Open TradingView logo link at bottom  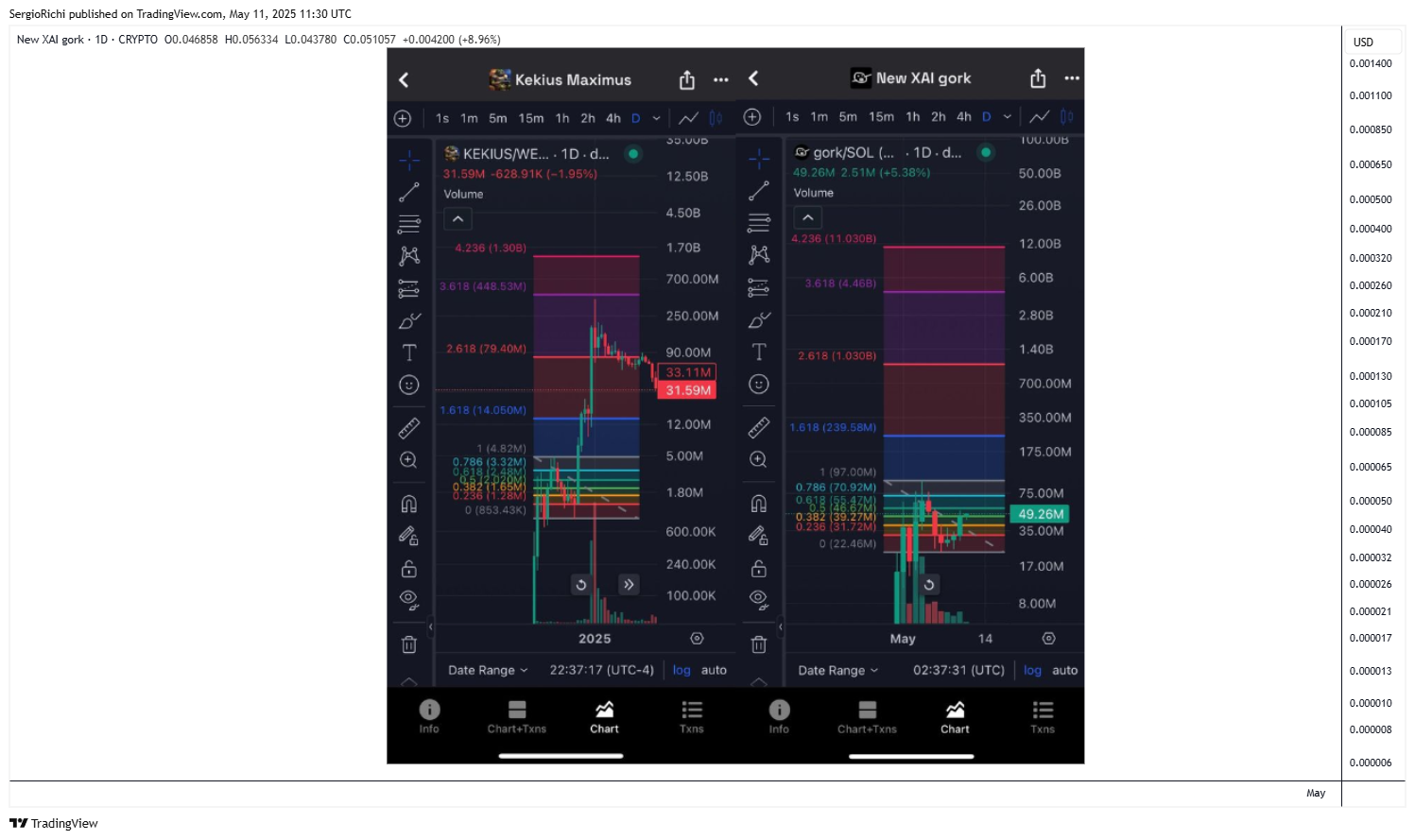tap(54, 824)
